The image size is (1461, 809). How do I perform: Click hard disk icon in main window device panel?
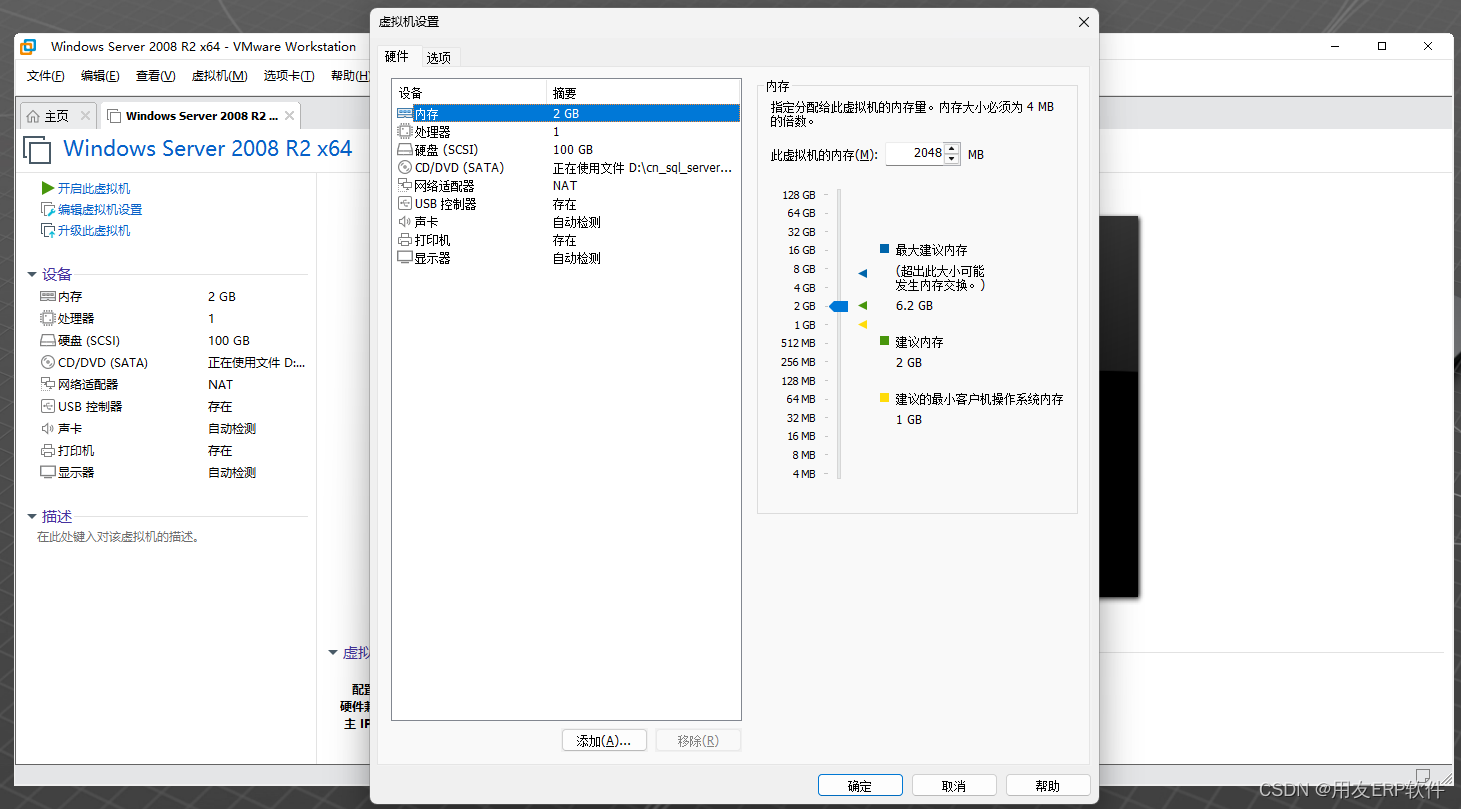pos(48,341)
